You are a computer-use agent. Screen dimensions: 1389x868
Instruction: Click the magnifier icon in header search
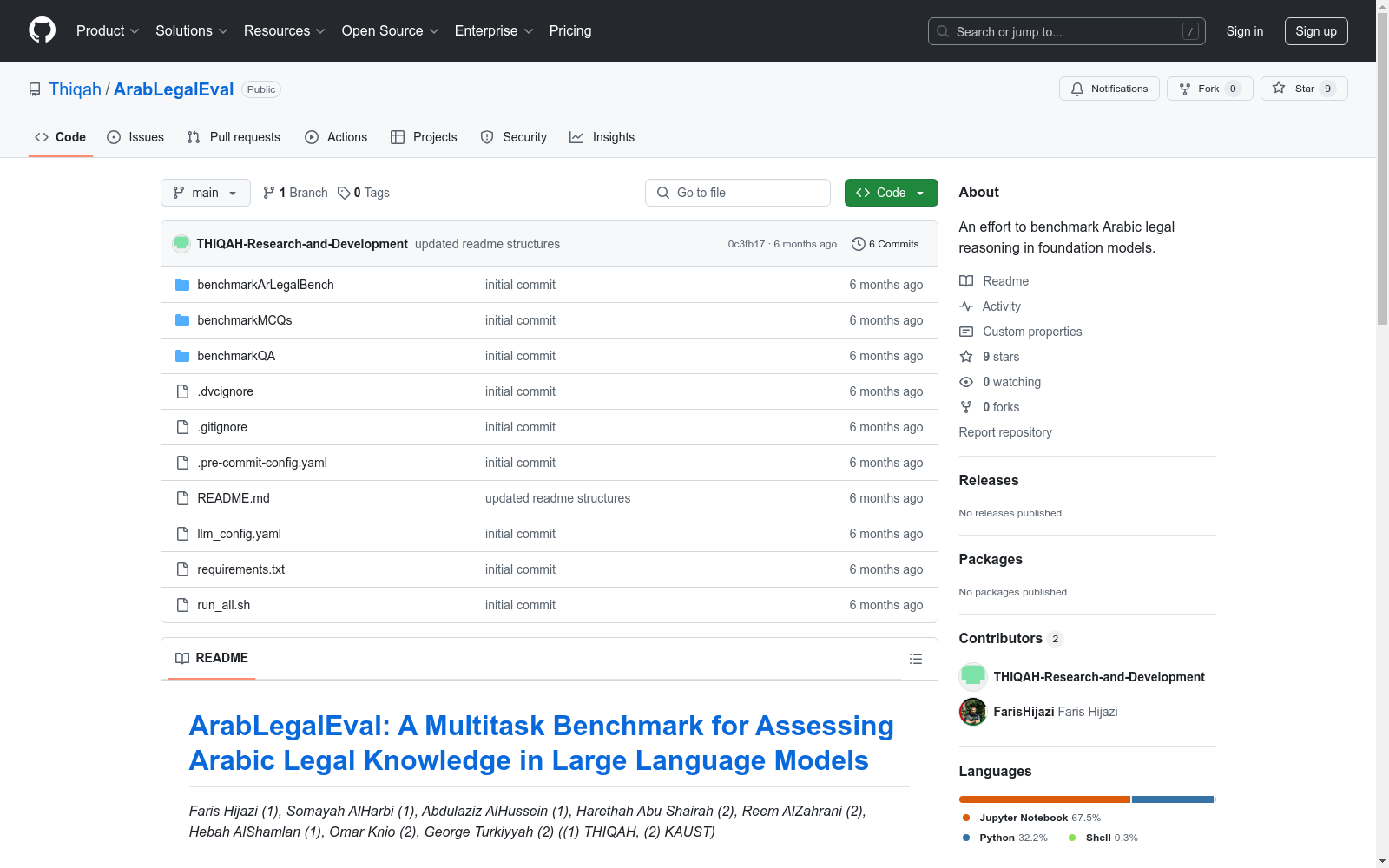point(943,31)
